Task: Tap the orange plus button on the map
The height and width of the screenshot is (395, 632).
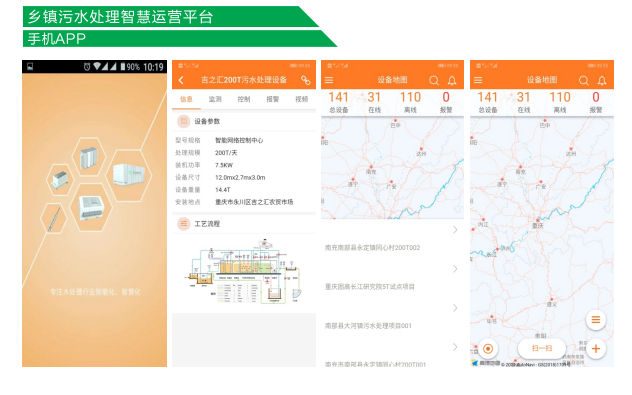Action: point(596,349)
